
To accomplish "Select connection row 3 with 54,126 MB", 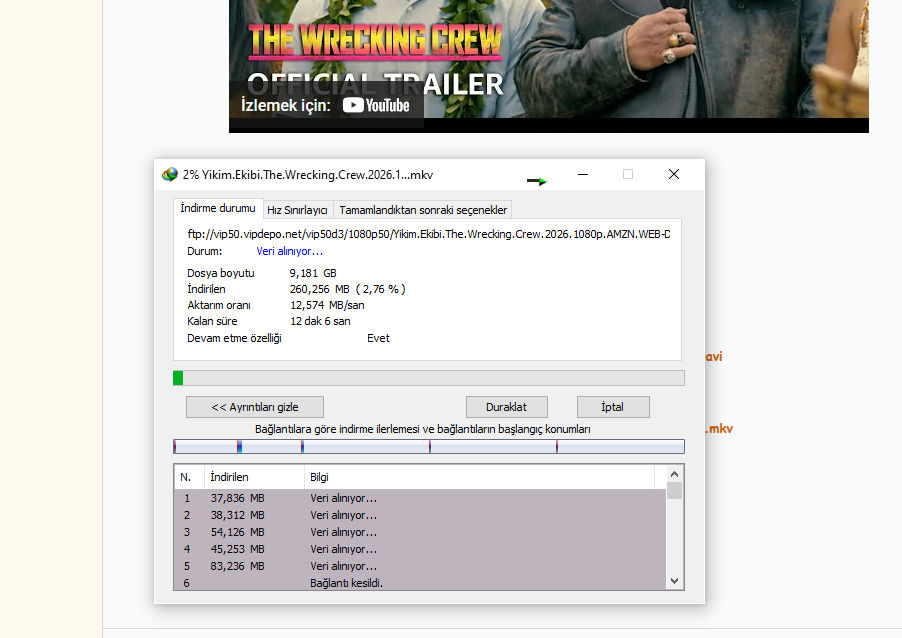I will pos(420,532).
